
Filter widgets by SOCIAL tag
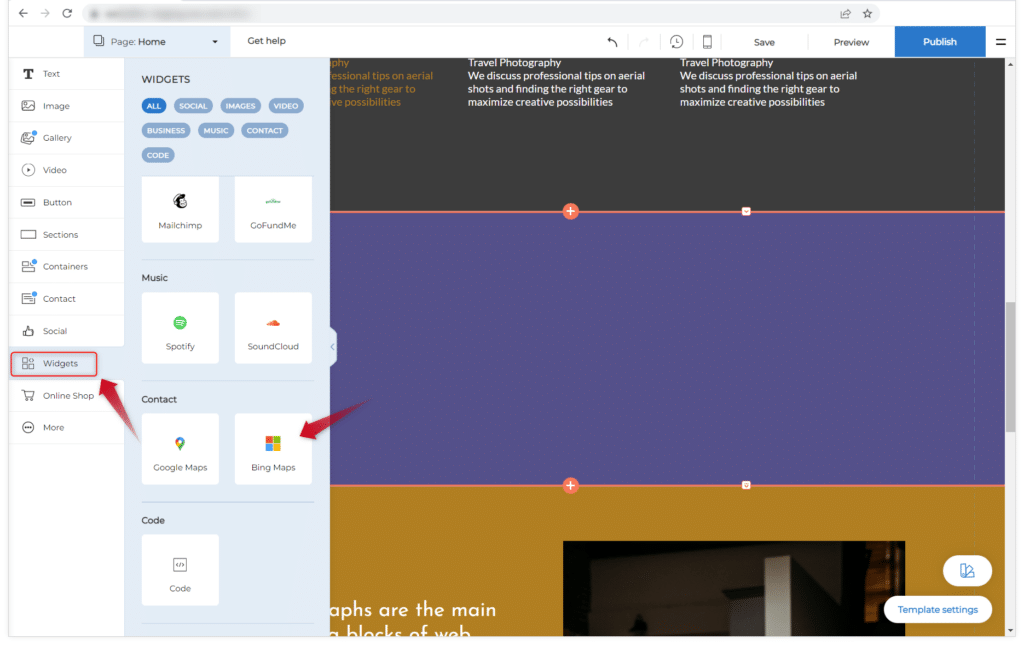(193, 106)
